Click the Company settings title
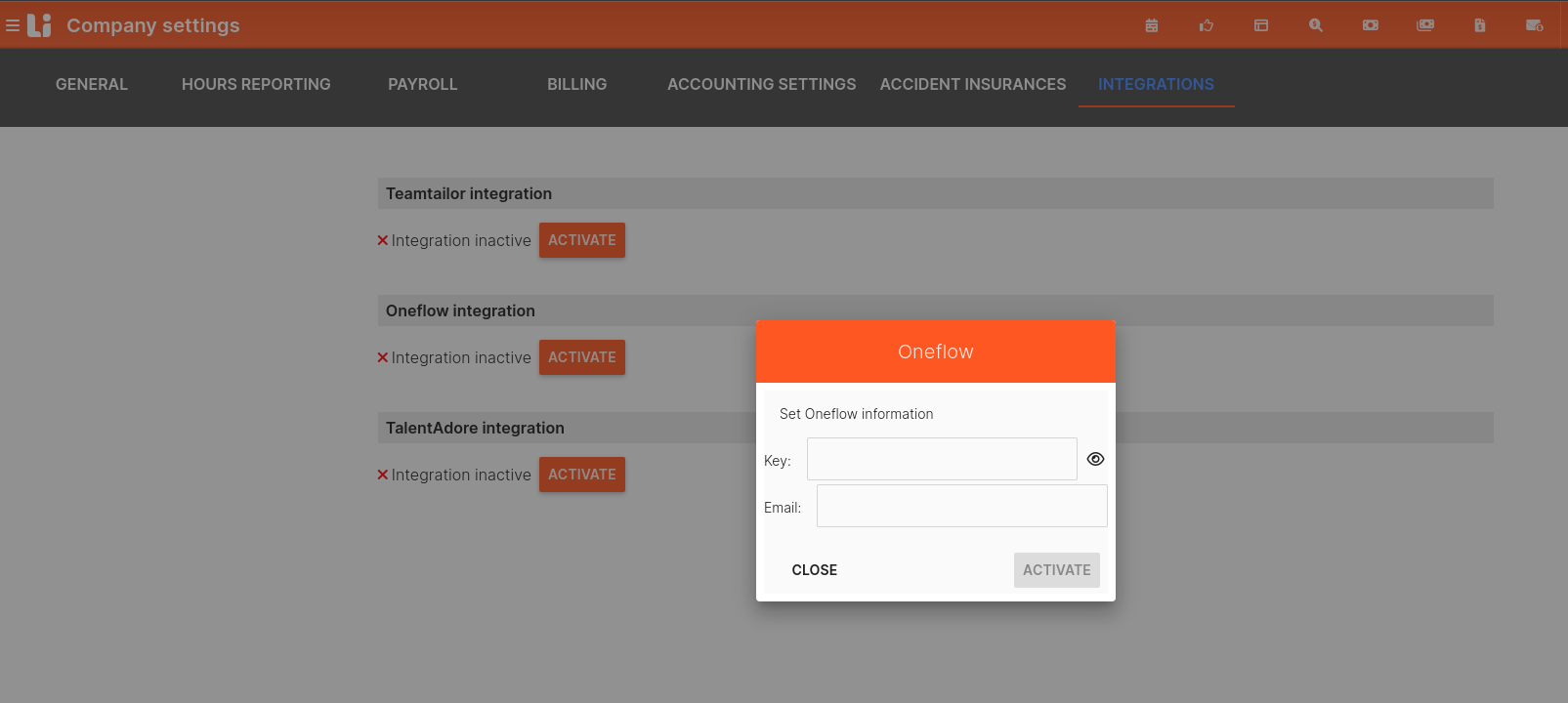Screen dimensions: 1568x703 pos(153,25)
